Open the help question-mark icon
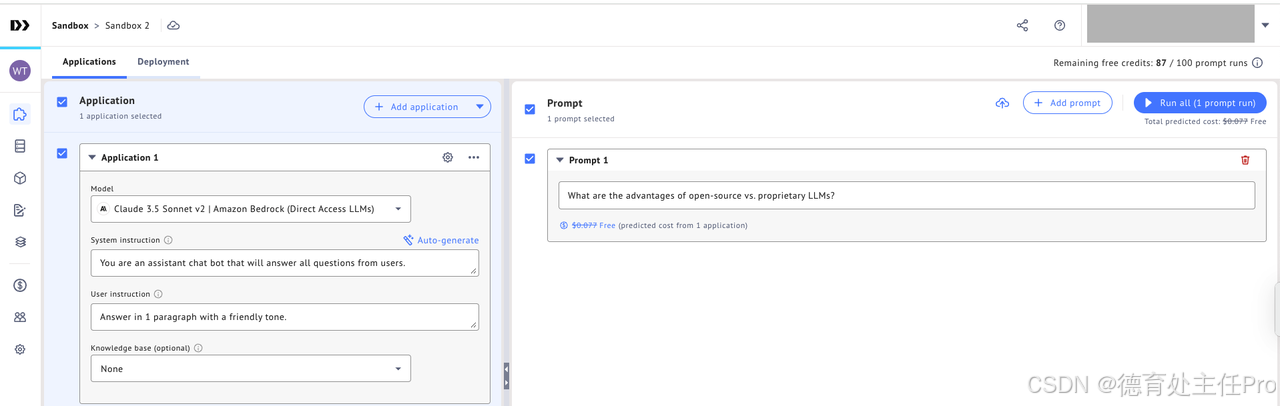The width and height of the screenshot is (1280, 406). point(1060,25)
